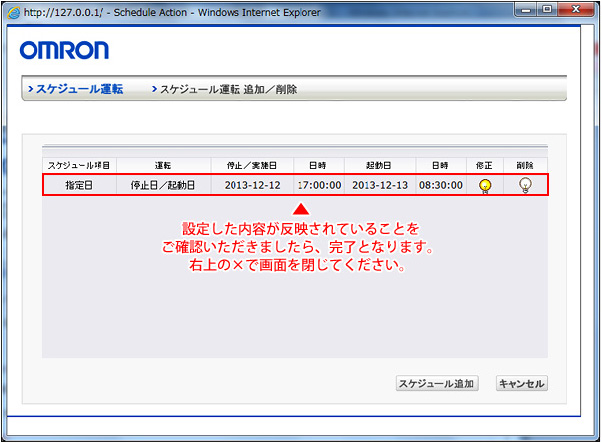
Task: Click the red triangle arrow marker
Action: (x=300, y=210)
